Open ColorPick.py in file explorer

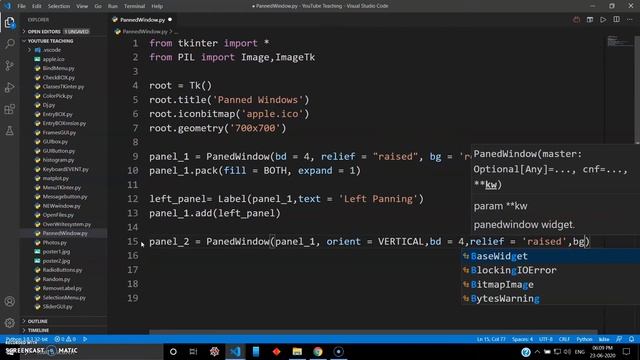point(58,96)
